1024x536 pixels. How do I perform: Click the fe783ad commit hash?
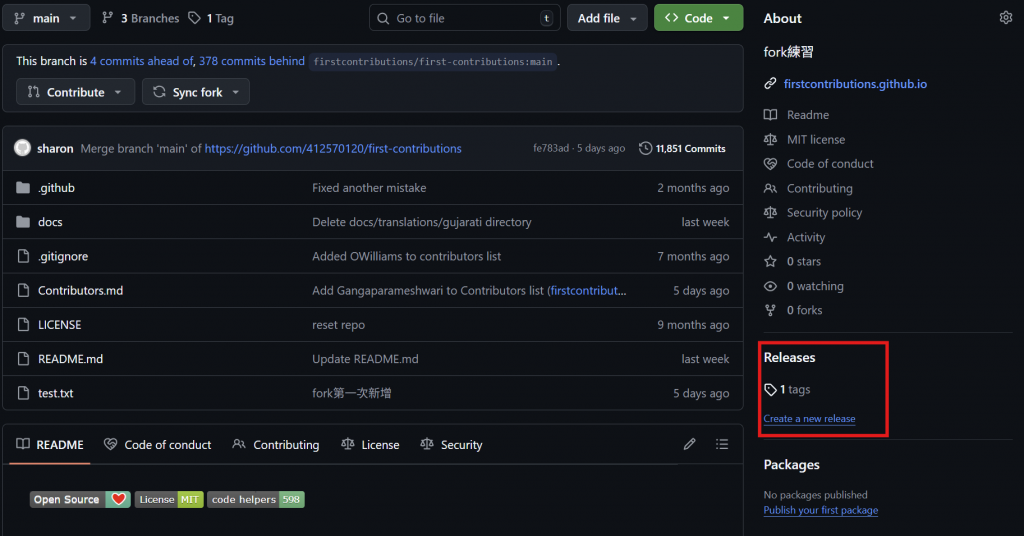551,148
